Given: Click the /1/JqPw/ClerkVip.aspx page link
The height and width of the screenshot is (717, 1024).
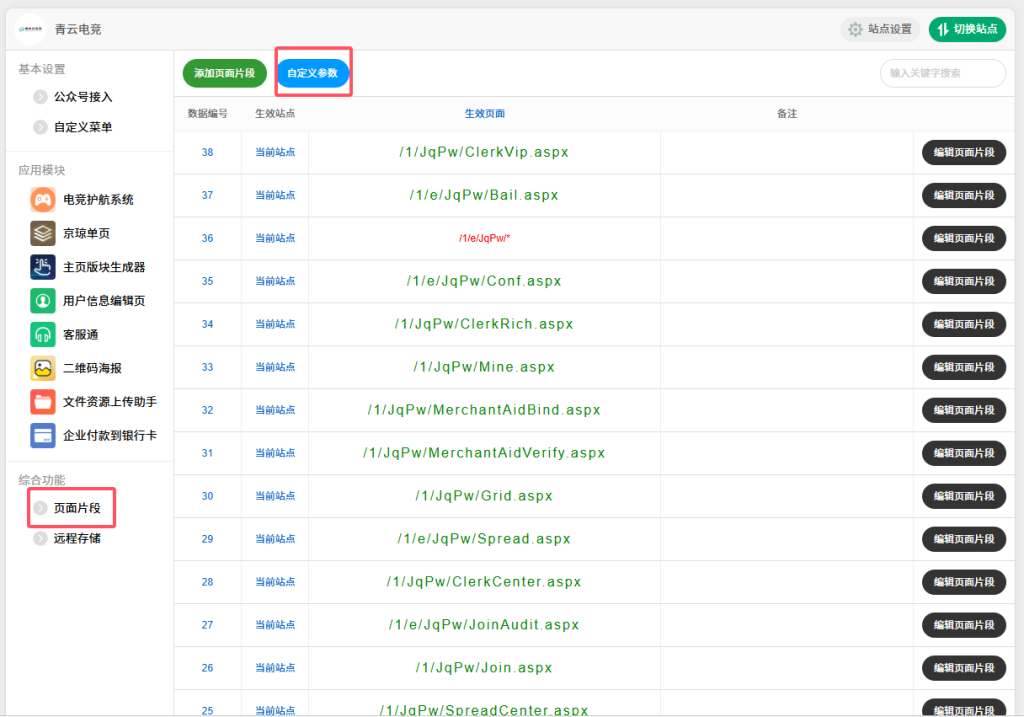Looking at the screenshot, I should pos(484,152).
